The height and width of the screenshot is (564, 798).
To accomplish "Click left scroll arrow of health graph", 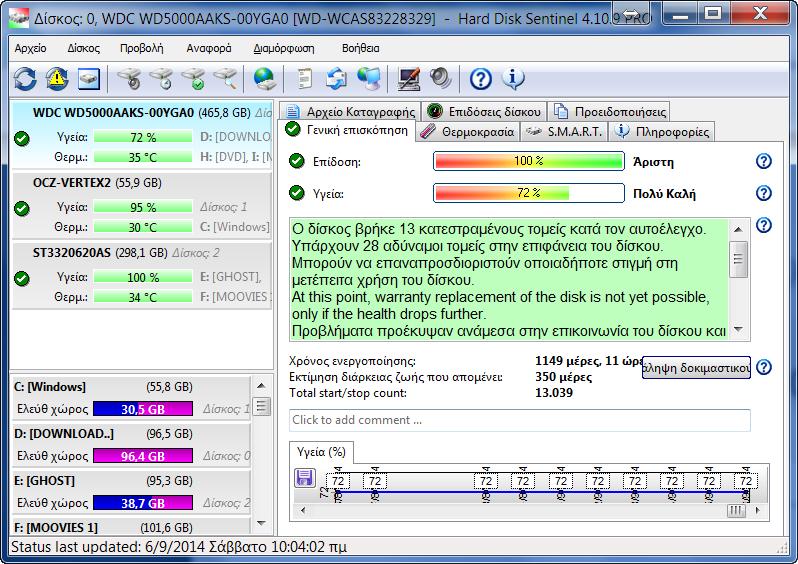I will pos(303,510).
